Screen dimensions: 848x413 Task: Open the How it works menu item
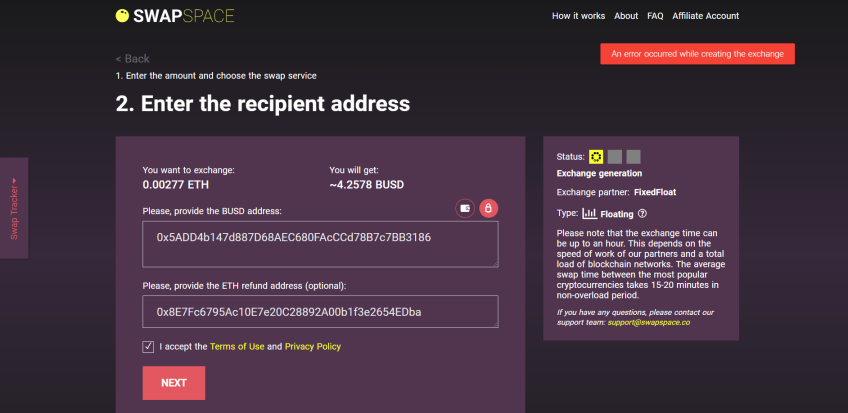578,16
